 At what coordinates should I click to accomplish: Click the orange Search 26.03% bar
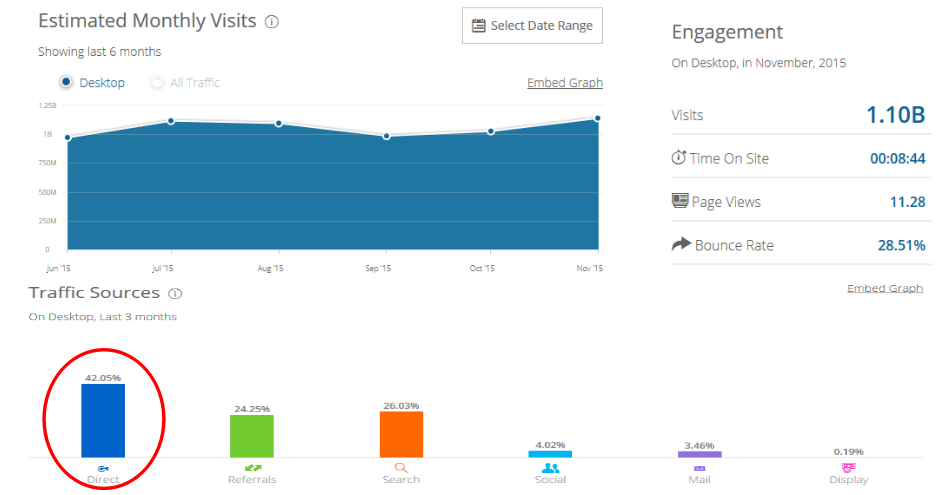401,434
